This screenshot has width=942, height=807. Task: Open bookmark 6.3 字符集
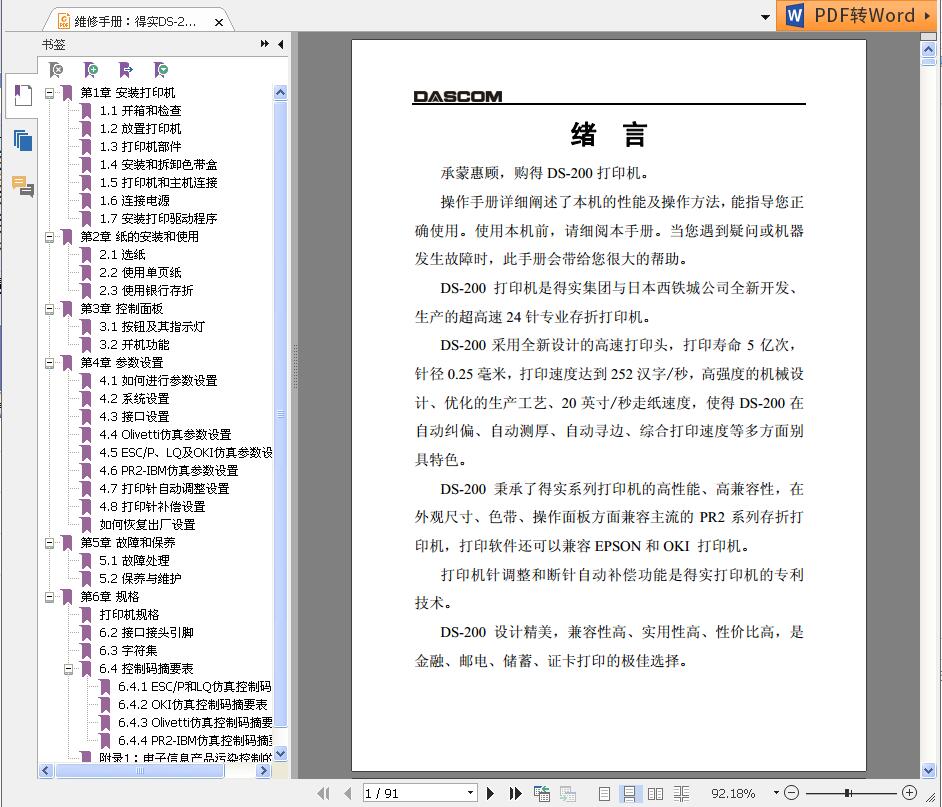pos(128,651)
